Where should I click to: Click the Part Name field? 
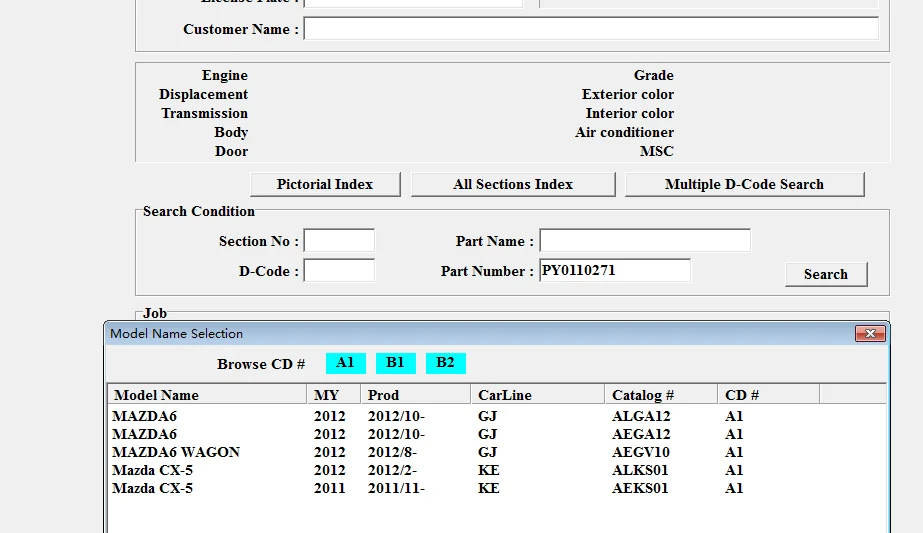point(645,241)
